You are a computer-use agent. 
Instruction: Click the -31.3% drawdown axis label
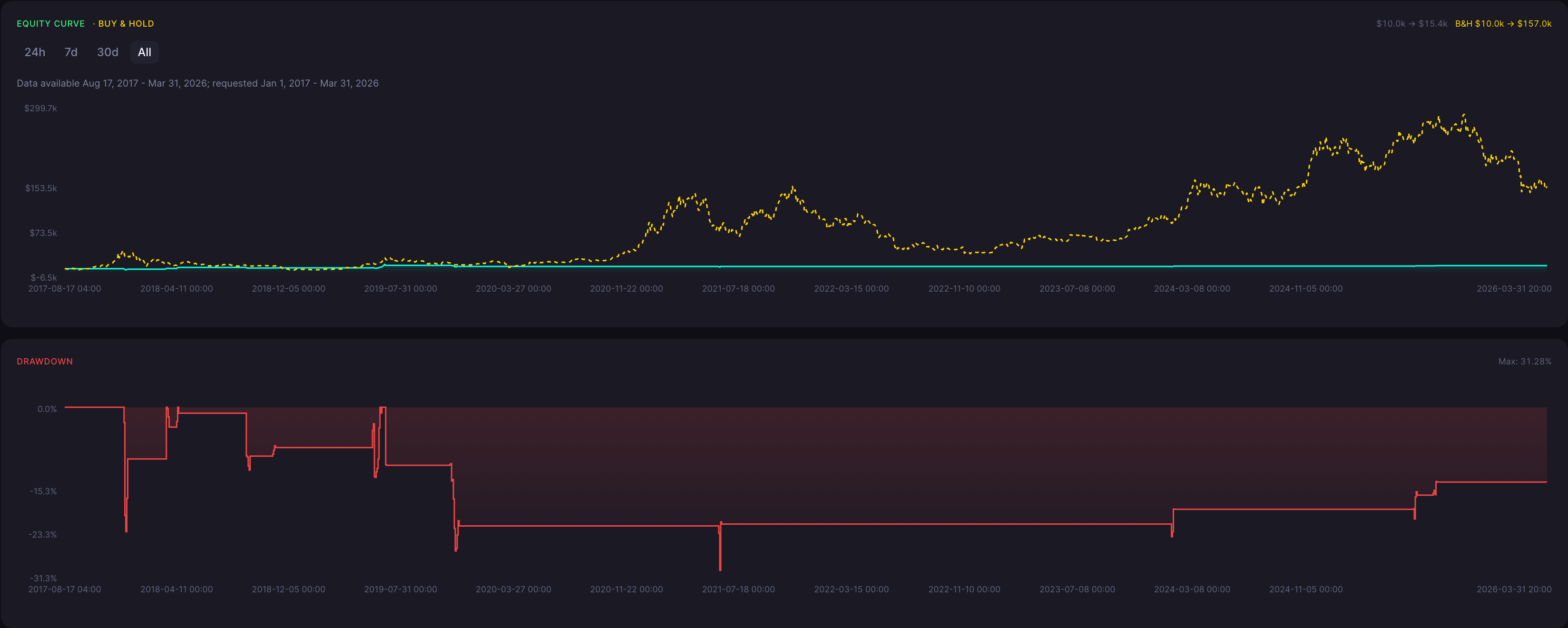click(43, 578)
